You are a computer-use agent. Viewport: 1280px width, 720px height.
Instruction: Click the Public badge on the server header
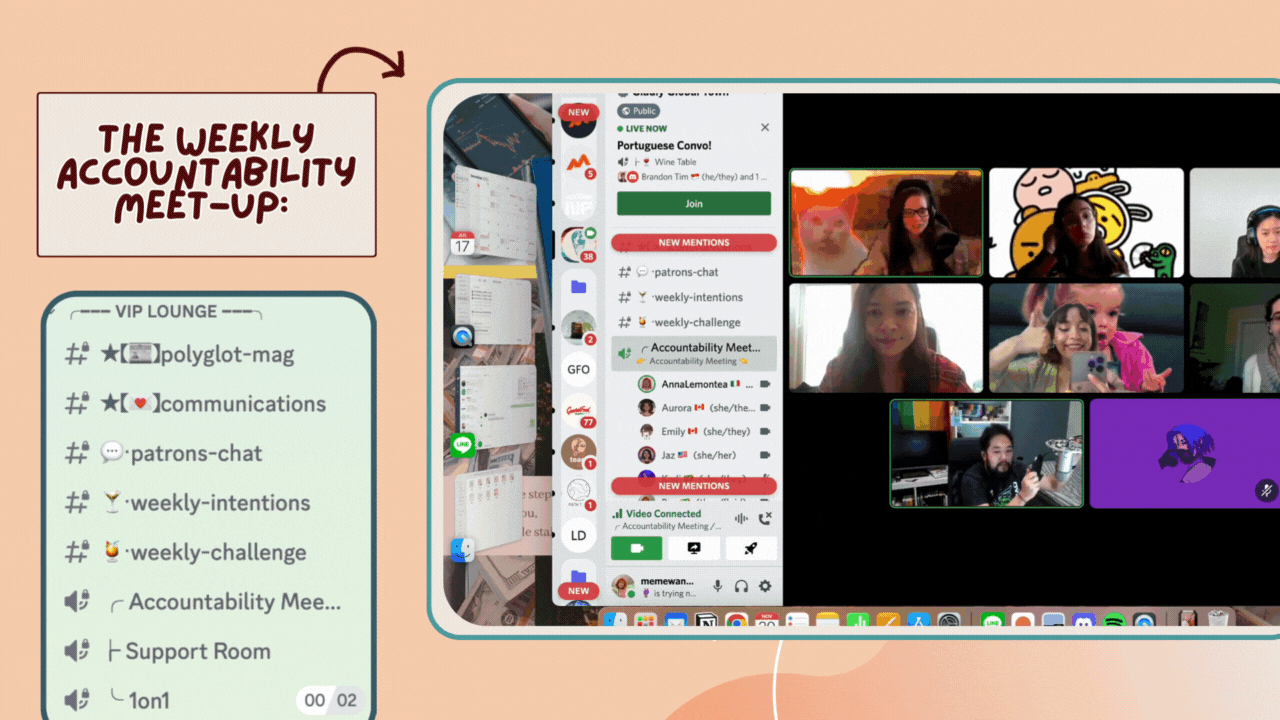[638, 111]
